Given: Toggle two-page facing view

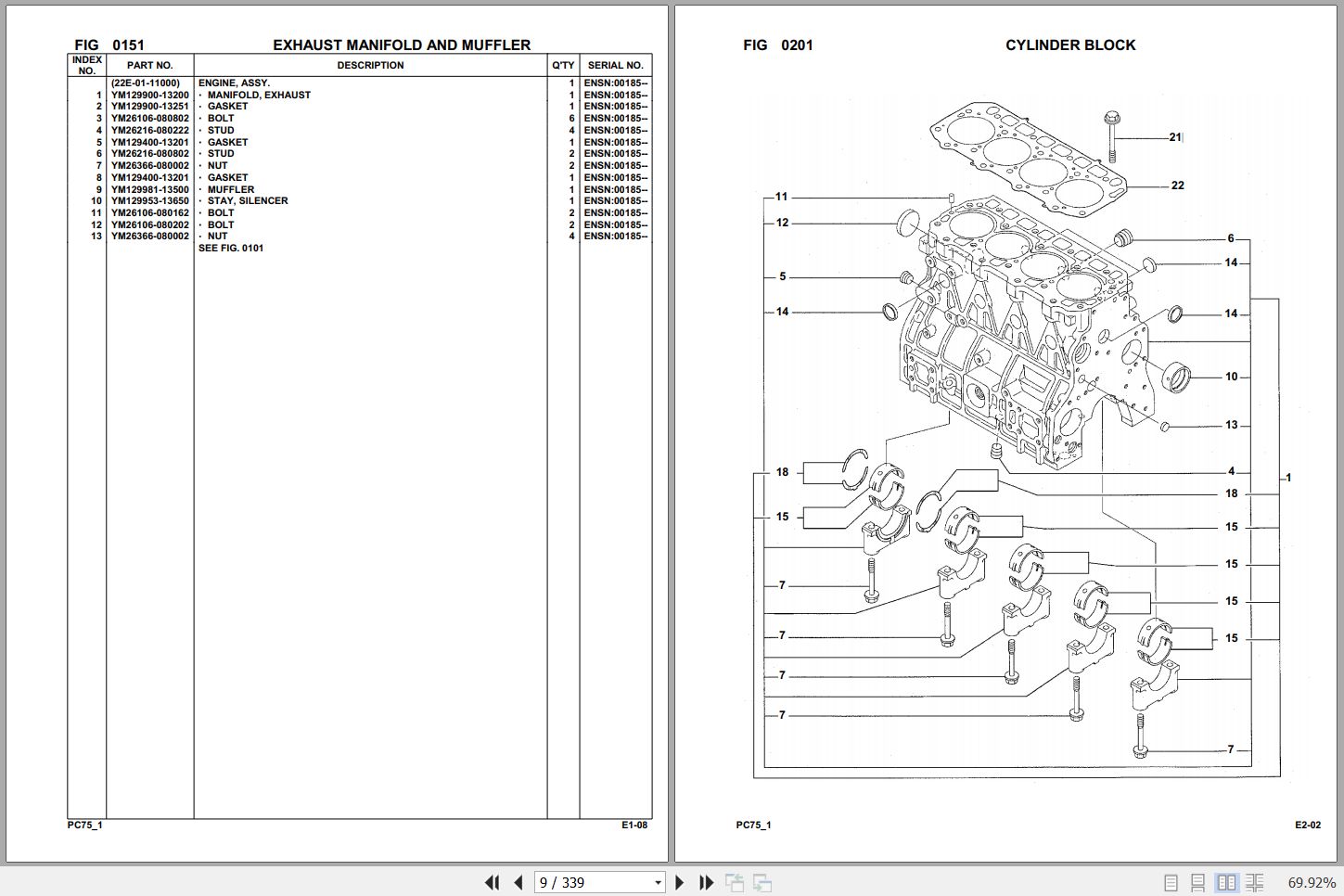Looking at the screenshot, I should pos(1226,883).
